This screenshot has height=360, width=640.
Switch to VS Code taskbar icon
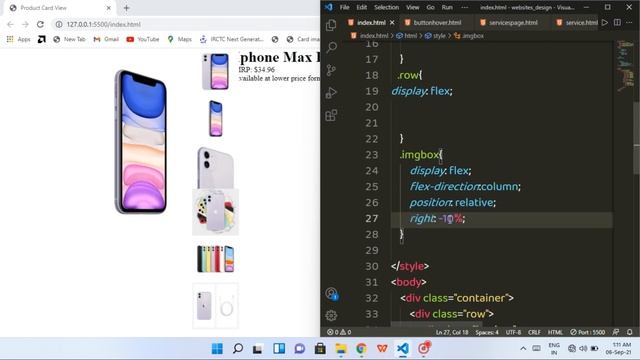(402, 349)
